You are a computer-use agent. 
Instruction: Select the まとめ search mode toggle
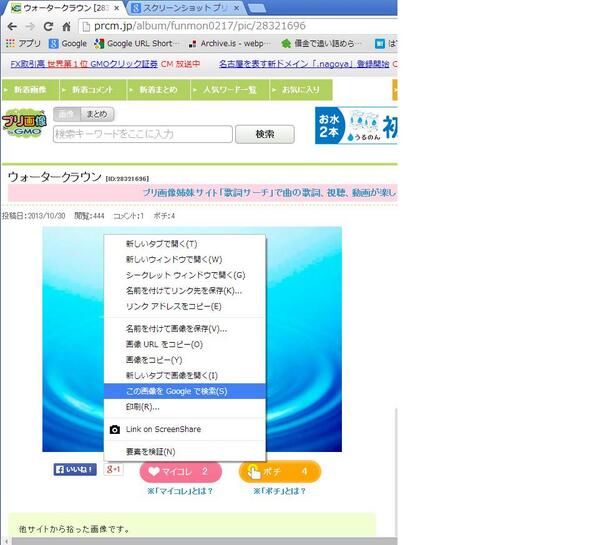(x=97, y=114)
